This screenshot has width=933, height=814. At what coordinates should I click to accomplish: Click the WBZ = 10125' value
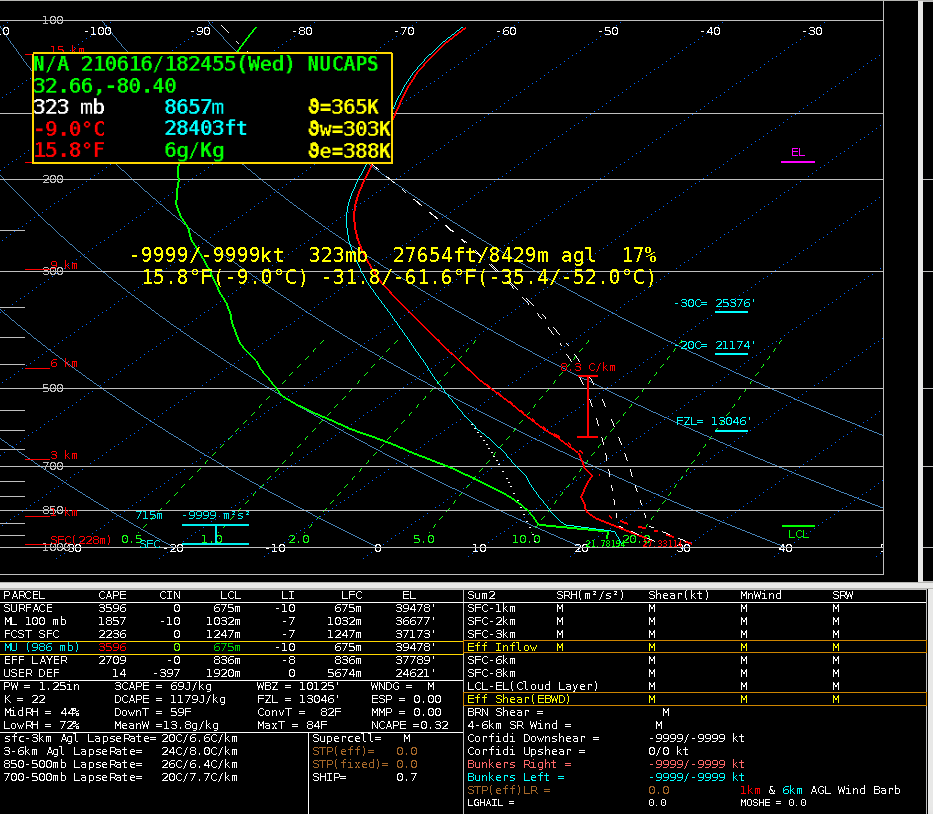[x=298, y=686]
